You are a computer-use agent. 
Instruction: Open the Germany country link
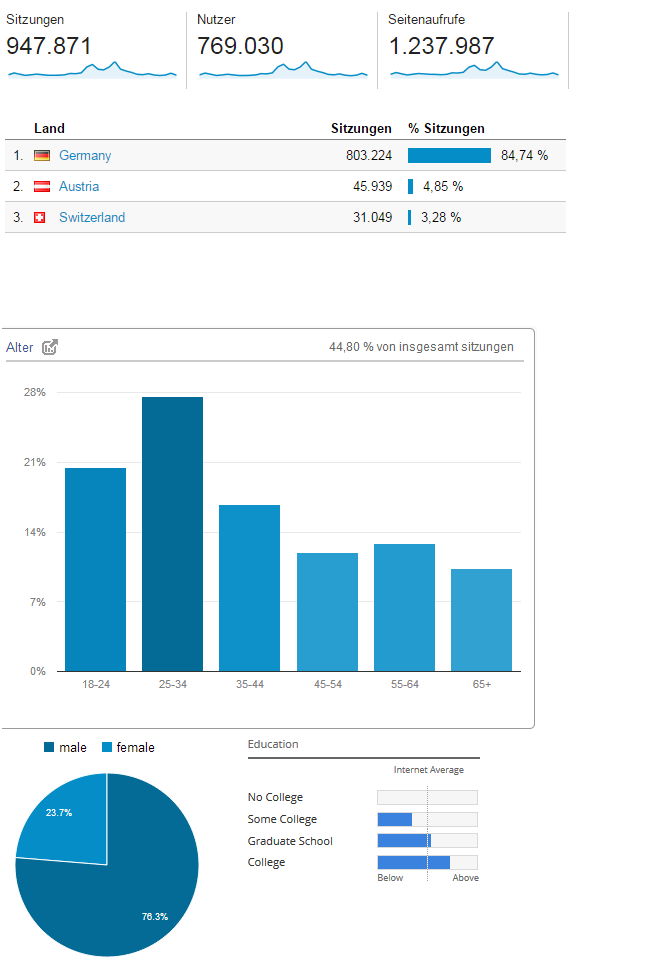pyautogui.click(x=85, y=156)
